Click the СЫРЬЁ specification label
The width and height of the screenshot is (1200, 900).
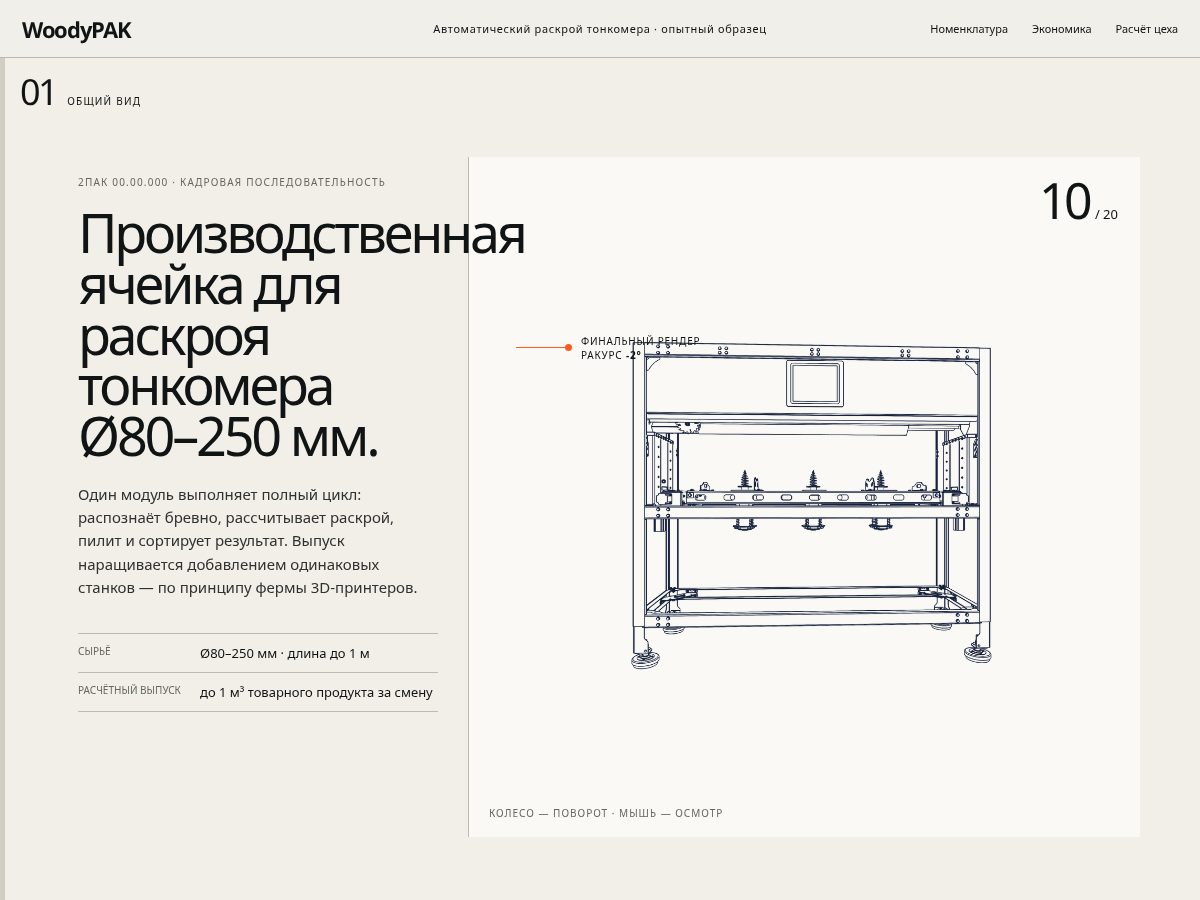coord(94,651)
